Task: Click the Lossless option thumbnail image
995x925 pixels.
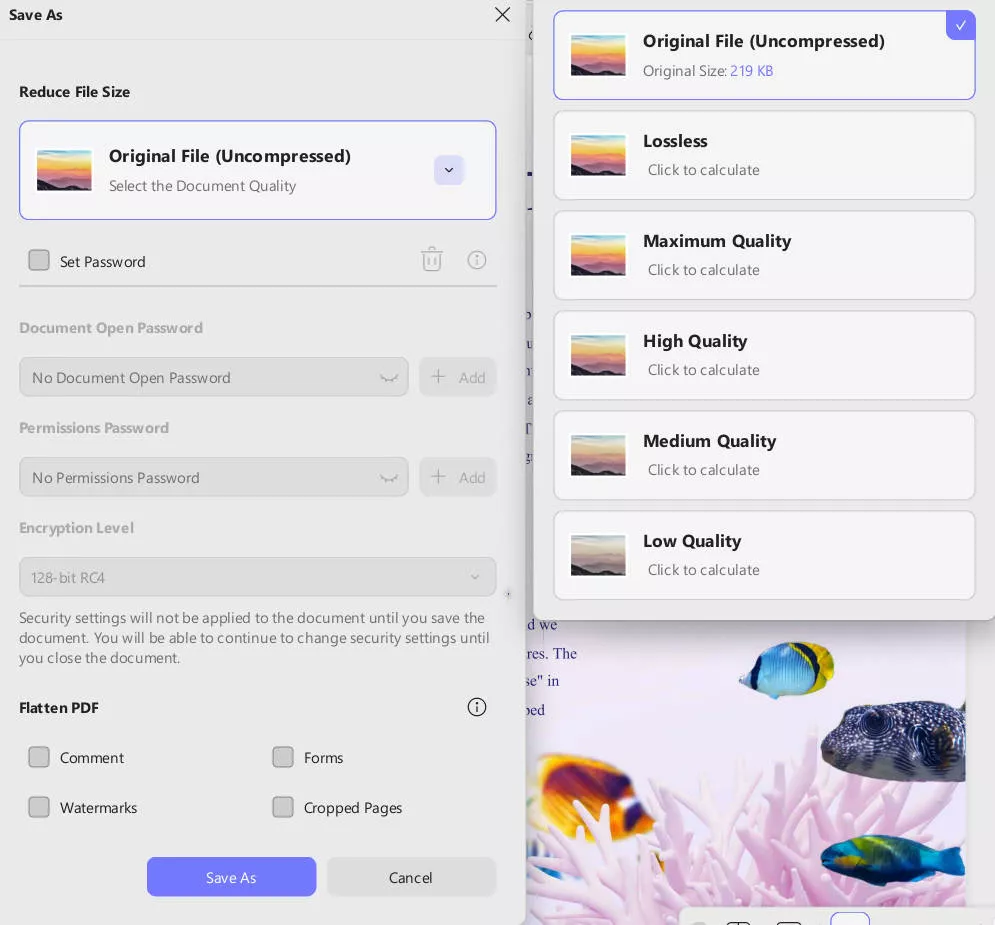Action: pyautogui.click(x=598, y=155)
